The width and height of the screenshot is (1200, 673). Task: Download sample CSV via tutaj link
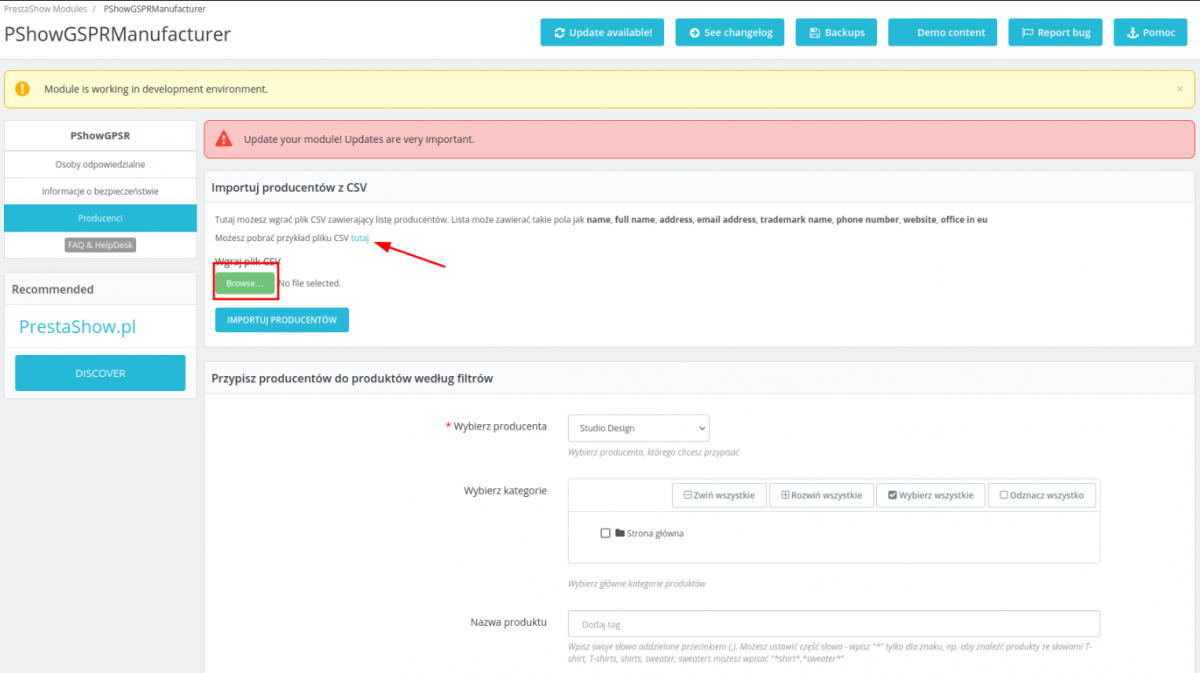[360, 238]
